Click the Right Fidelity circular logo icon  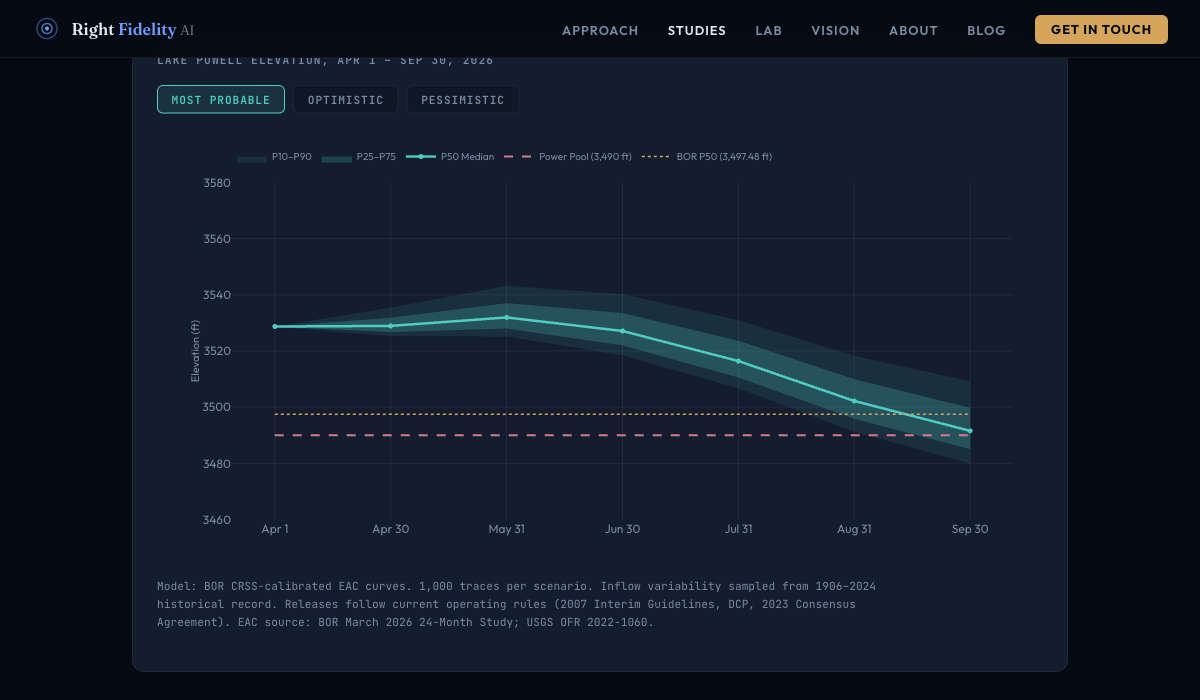[47, 29]
